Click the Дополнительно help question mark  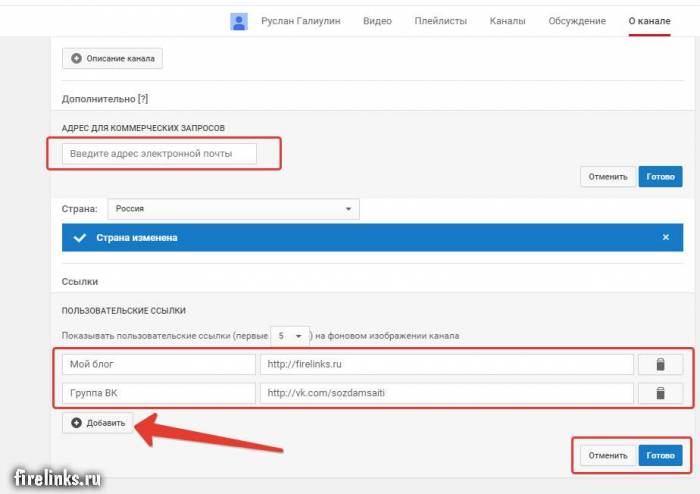[141, 99]
